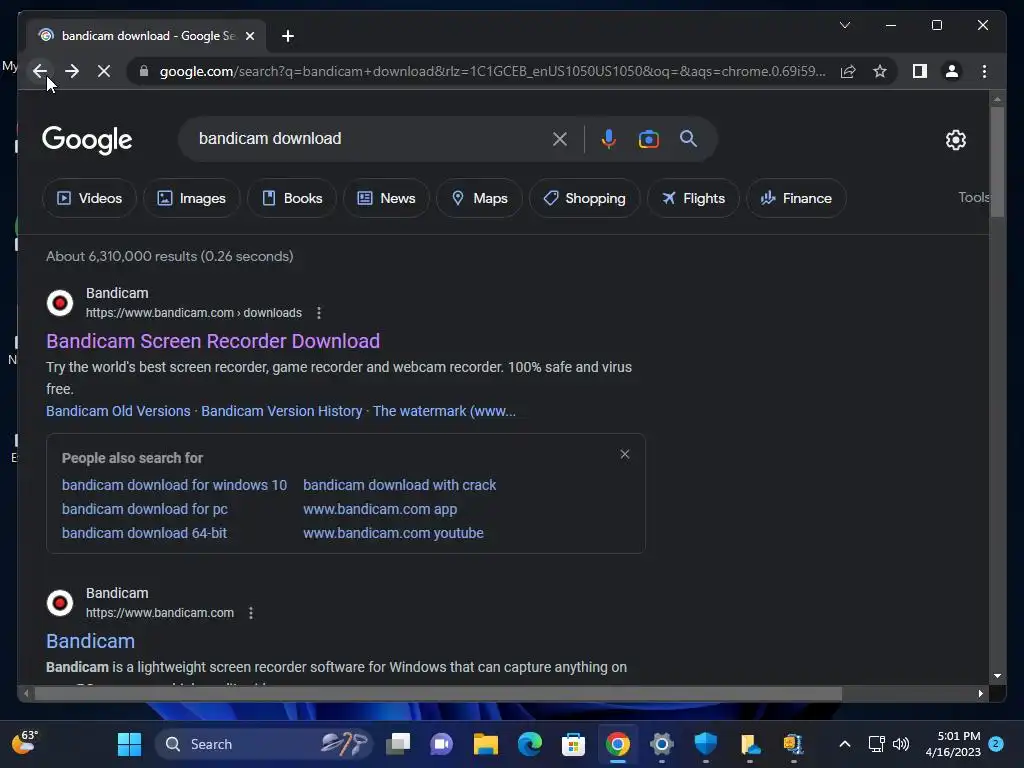Dismiss the People also search for box
1024x768 pixels.
coord(625,454)
